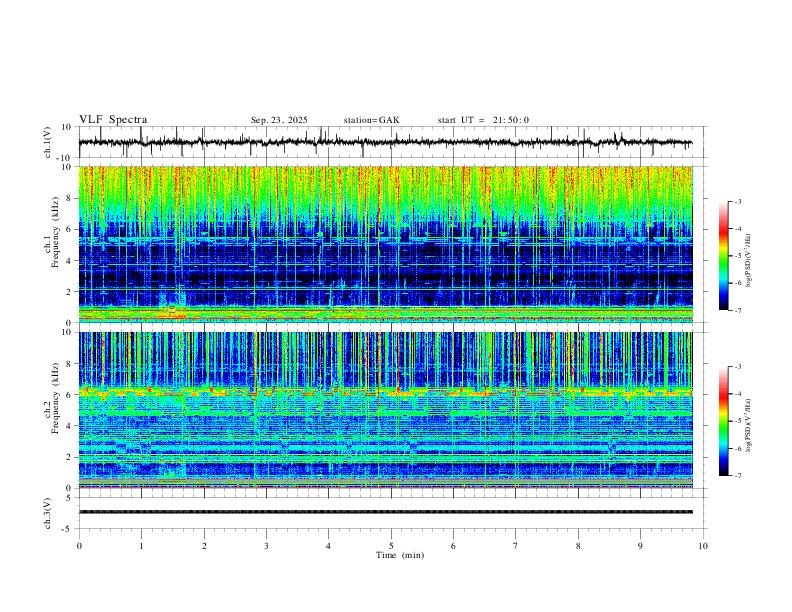The image size is (792, 612).
Task: Click the time axis tick label "7"
Action: (516, 546)
